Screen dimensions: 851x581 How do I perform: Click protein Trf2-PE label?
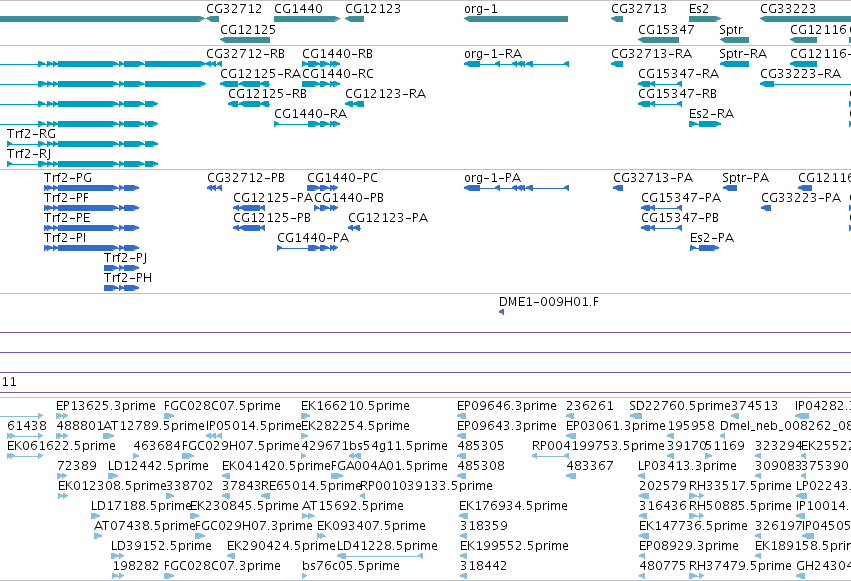(x=67, y=218)
